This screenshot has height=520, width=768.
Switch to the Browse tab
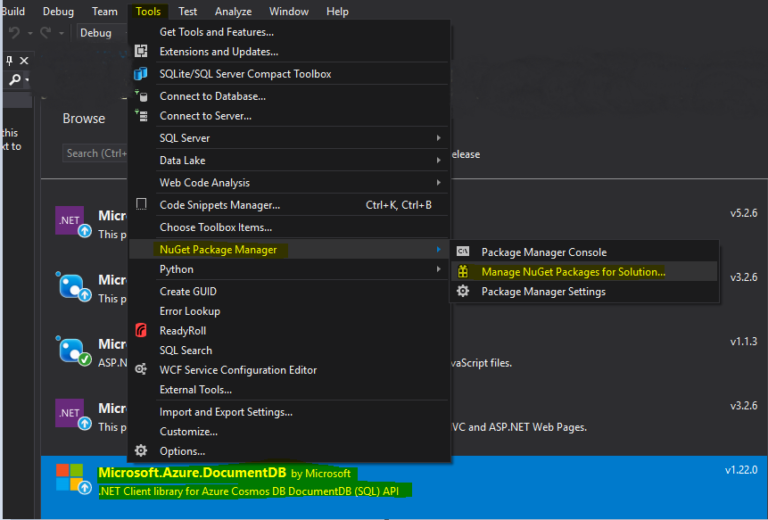84,118
